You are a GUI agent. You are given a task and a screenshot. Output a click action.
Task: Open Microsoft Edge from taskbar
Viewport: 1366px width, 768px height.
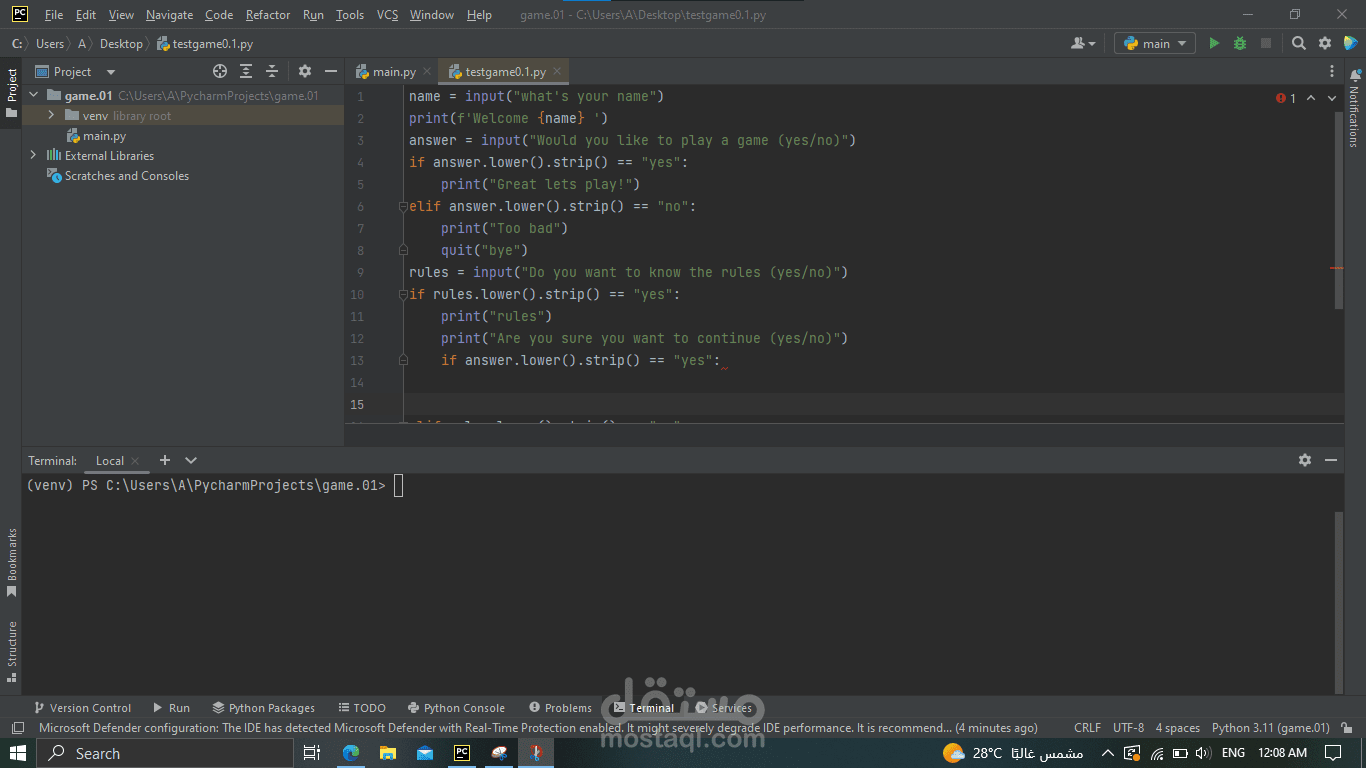[x=351, y=753]
